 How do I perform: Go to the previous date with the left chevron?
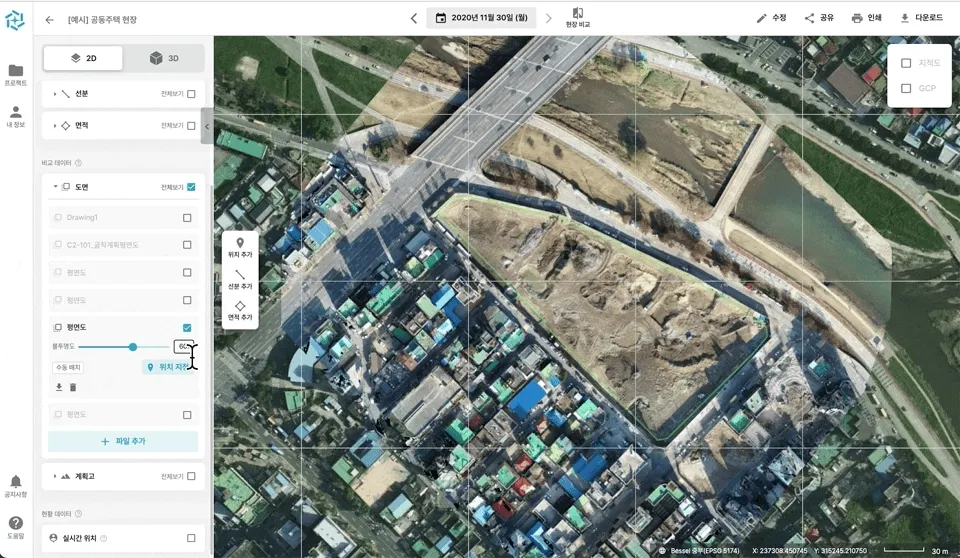click(414, 18)
